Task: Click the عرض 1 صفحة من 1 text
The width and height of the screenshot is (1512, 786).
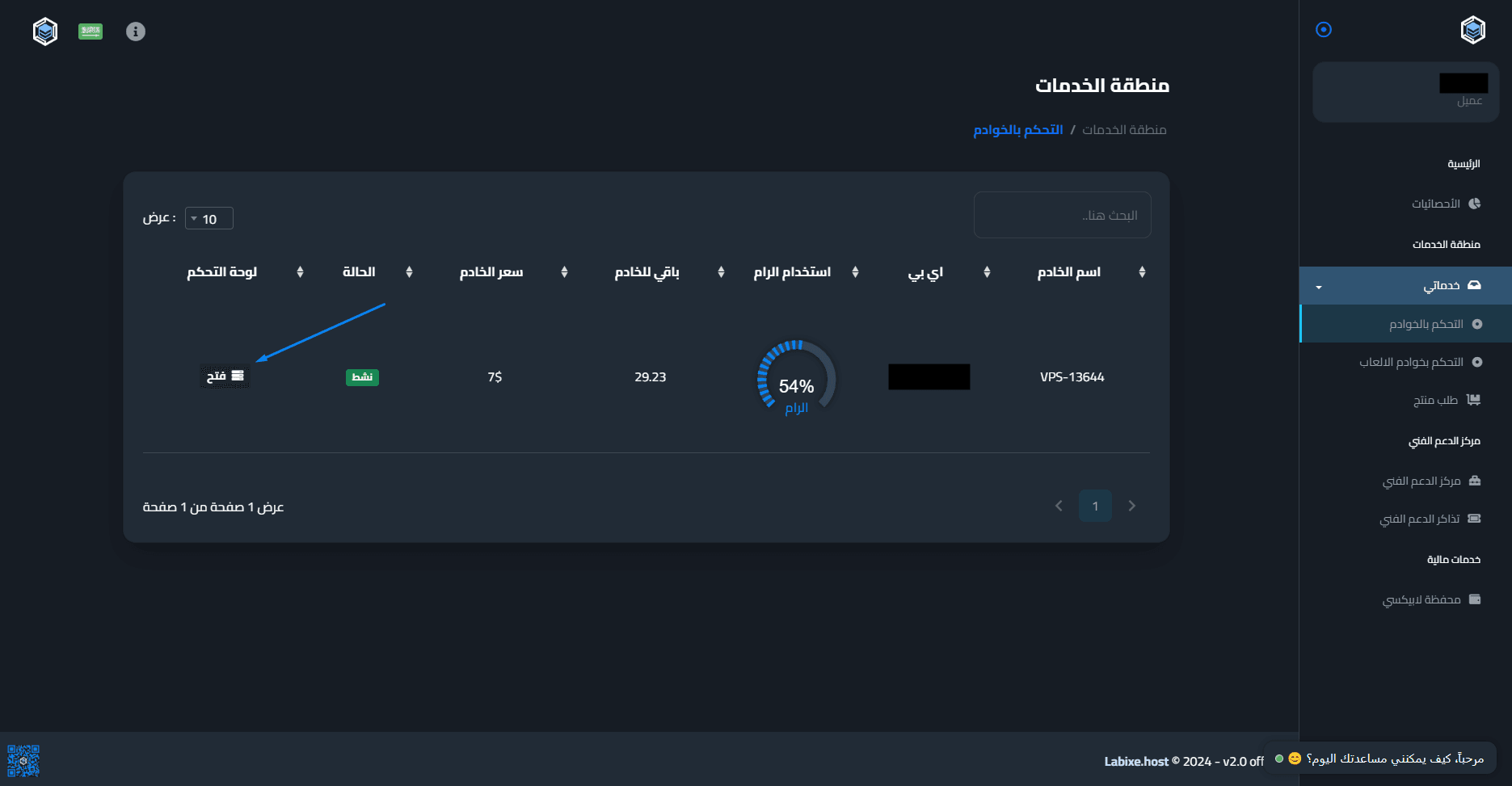Action: click(213, 507)
